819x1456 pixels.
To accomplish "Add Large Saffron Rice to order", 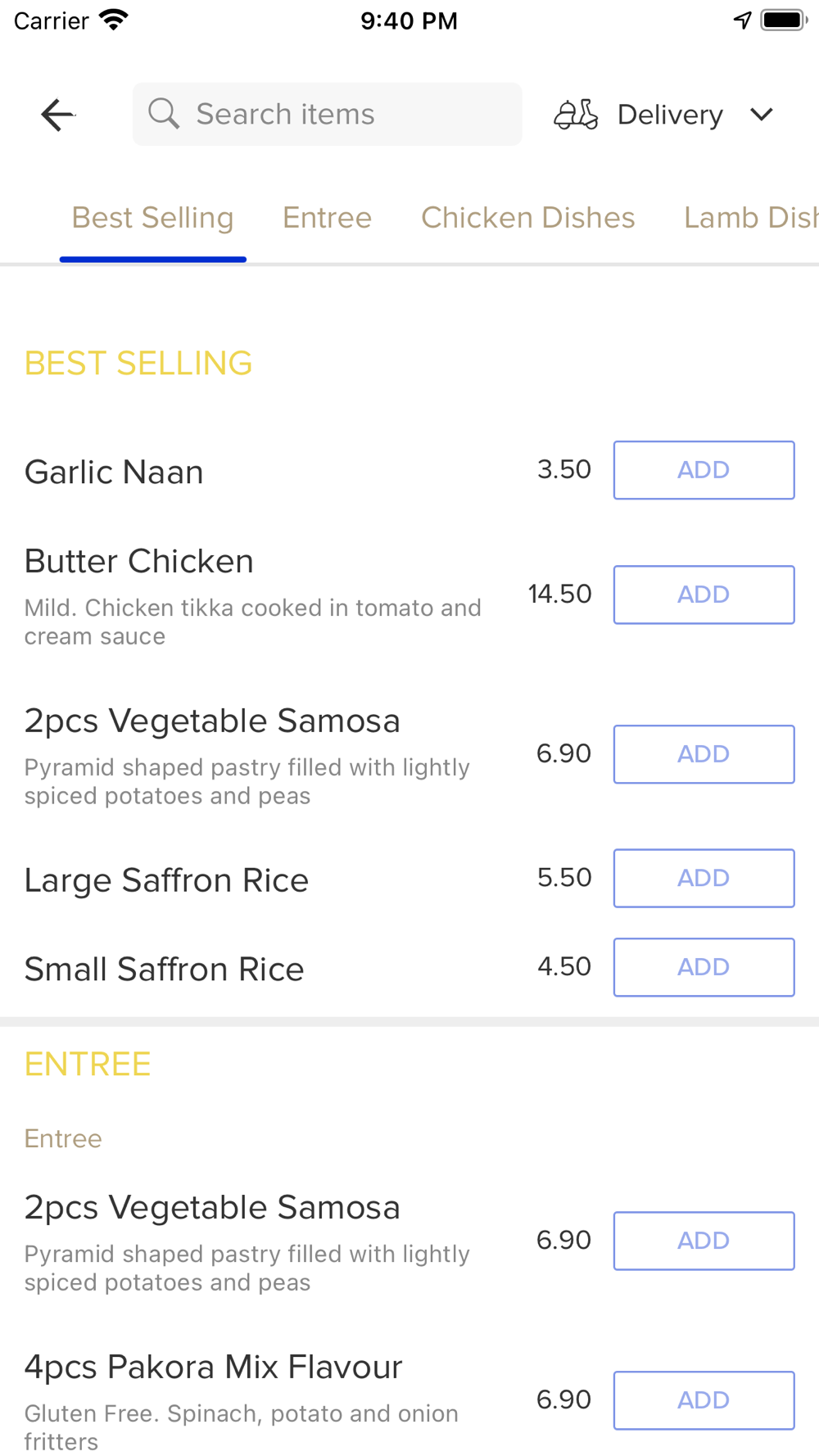I will 704,878.
